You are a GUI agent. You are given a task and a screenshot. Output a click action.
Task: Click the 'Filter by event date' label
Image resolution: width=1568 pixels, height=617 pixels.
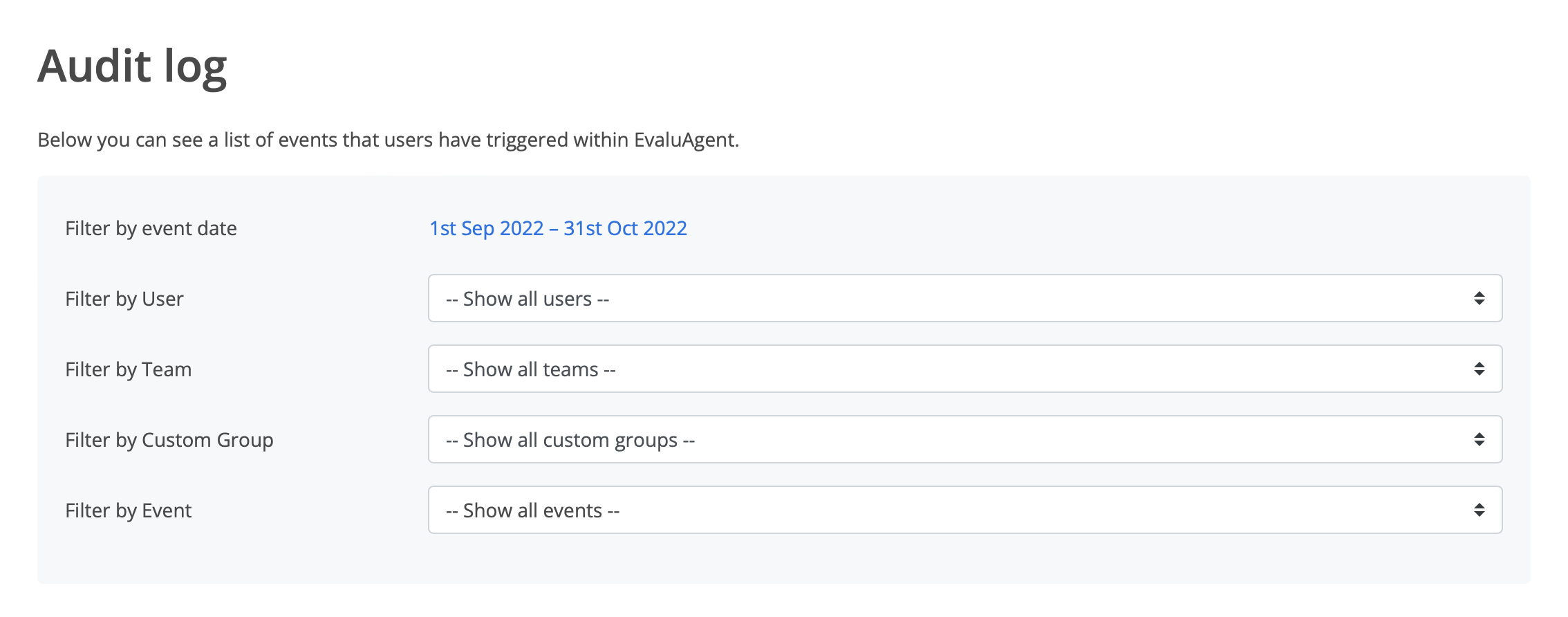[151, 228]
